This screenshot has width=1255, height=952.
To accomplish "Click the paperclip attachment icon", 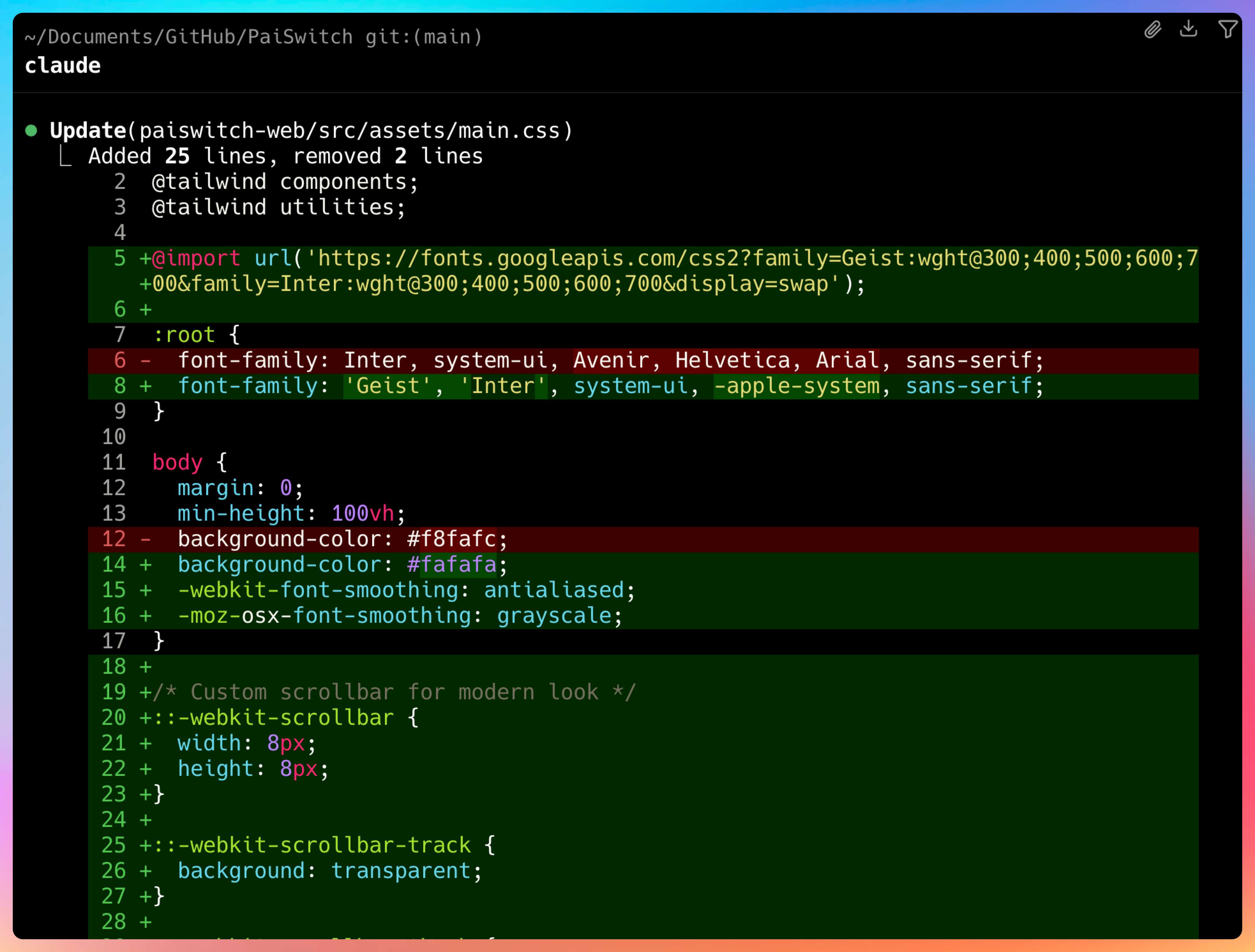I will (1152, 29).
